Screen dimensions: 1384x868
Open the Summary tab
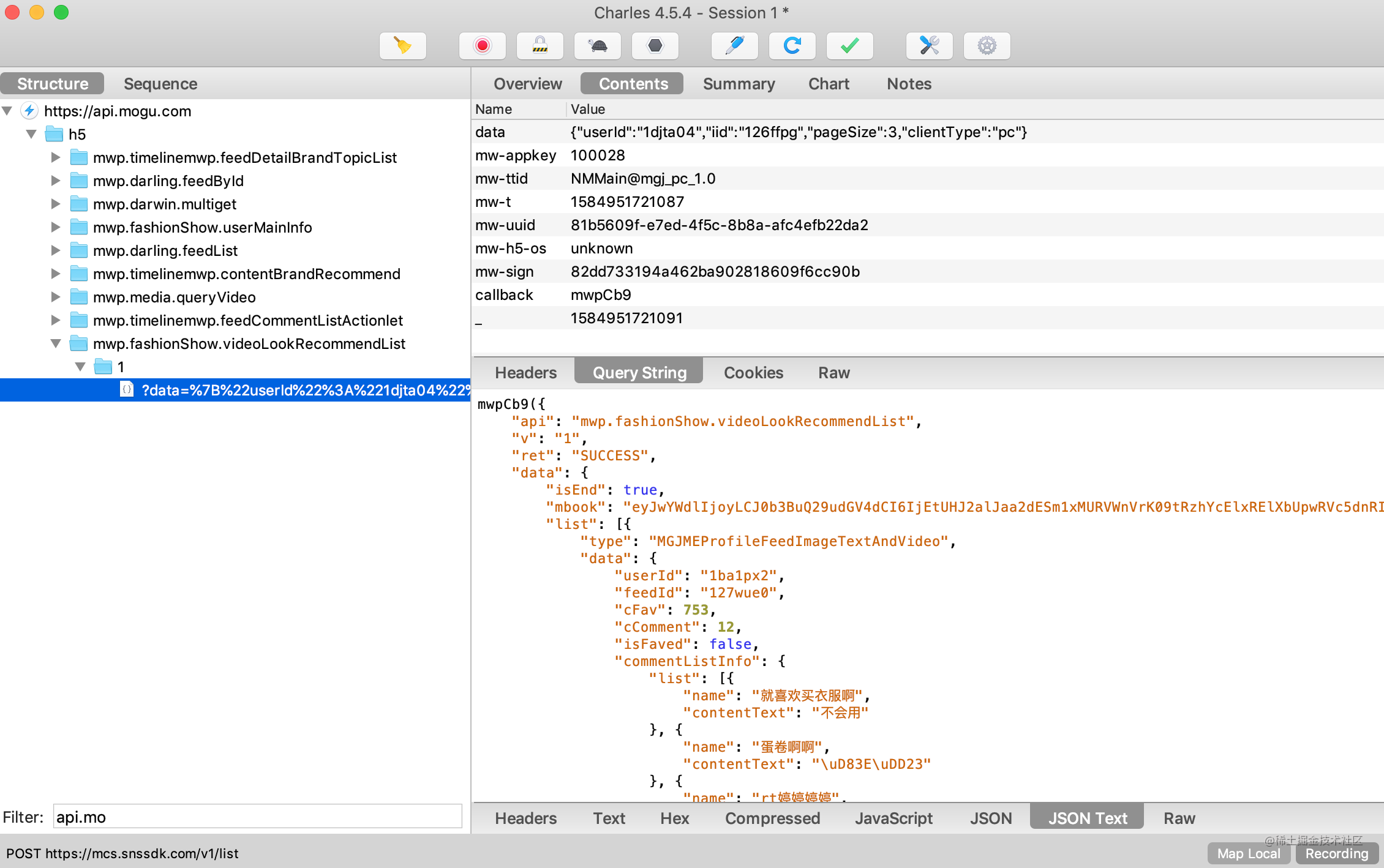tap(739, 83)
